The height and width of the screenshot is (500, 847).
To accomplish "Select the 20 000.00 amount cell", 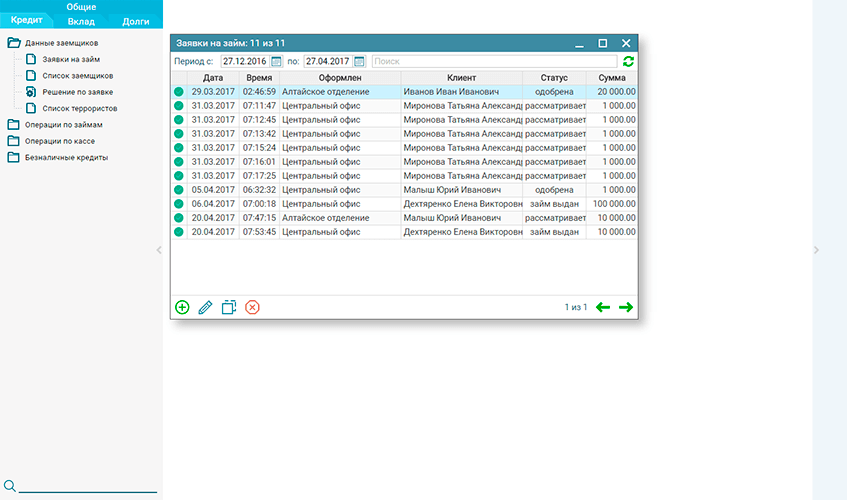I will [x=611, y=92].
